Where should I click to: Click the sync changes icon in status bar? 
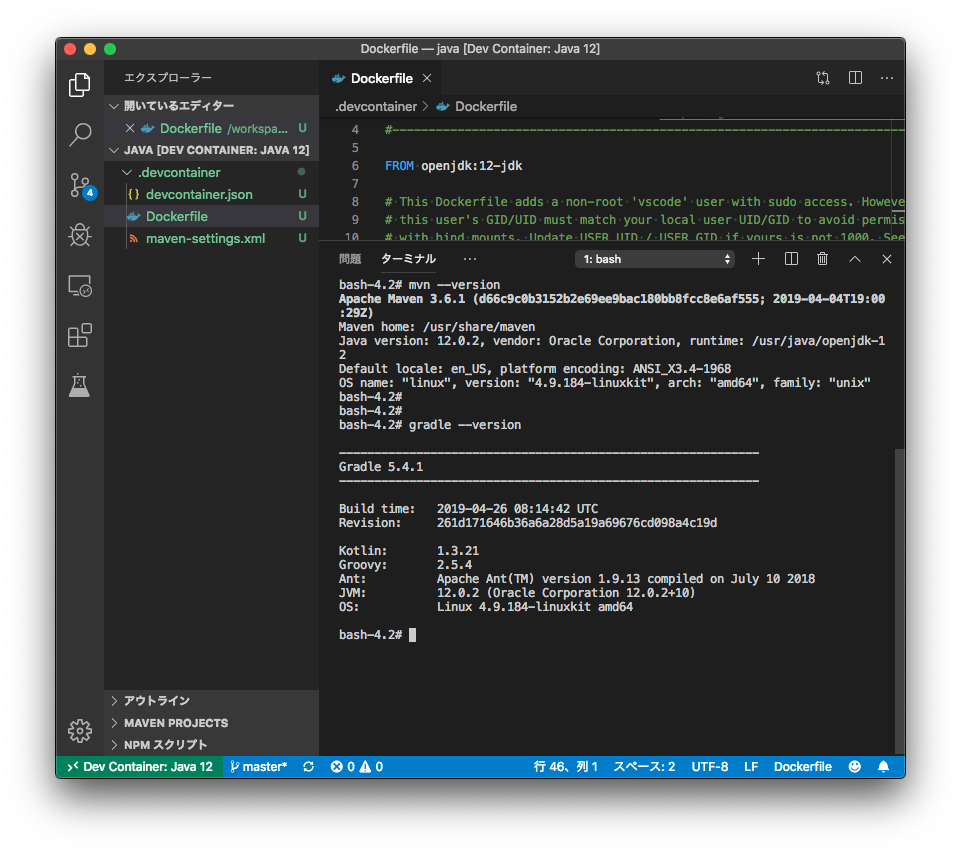coord(308,767)
